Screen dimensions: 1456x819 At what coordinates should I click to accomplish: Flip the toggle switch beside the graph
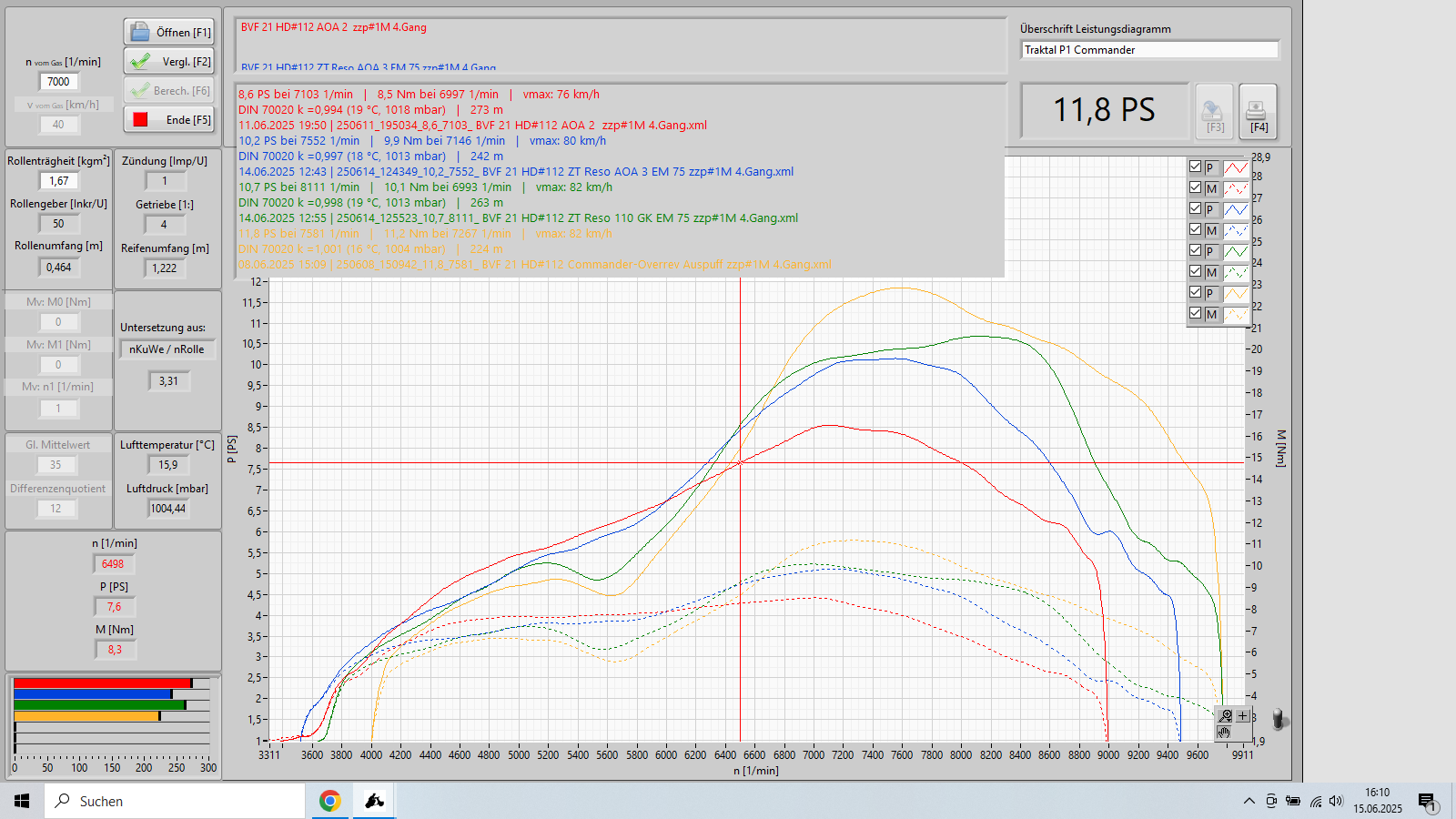[x=1279, y=720]
